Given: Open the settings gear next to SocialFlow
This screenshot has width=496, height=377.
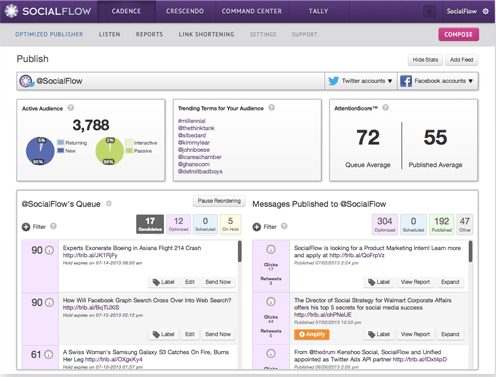Looking at the screenshot, I should point(486,11).
